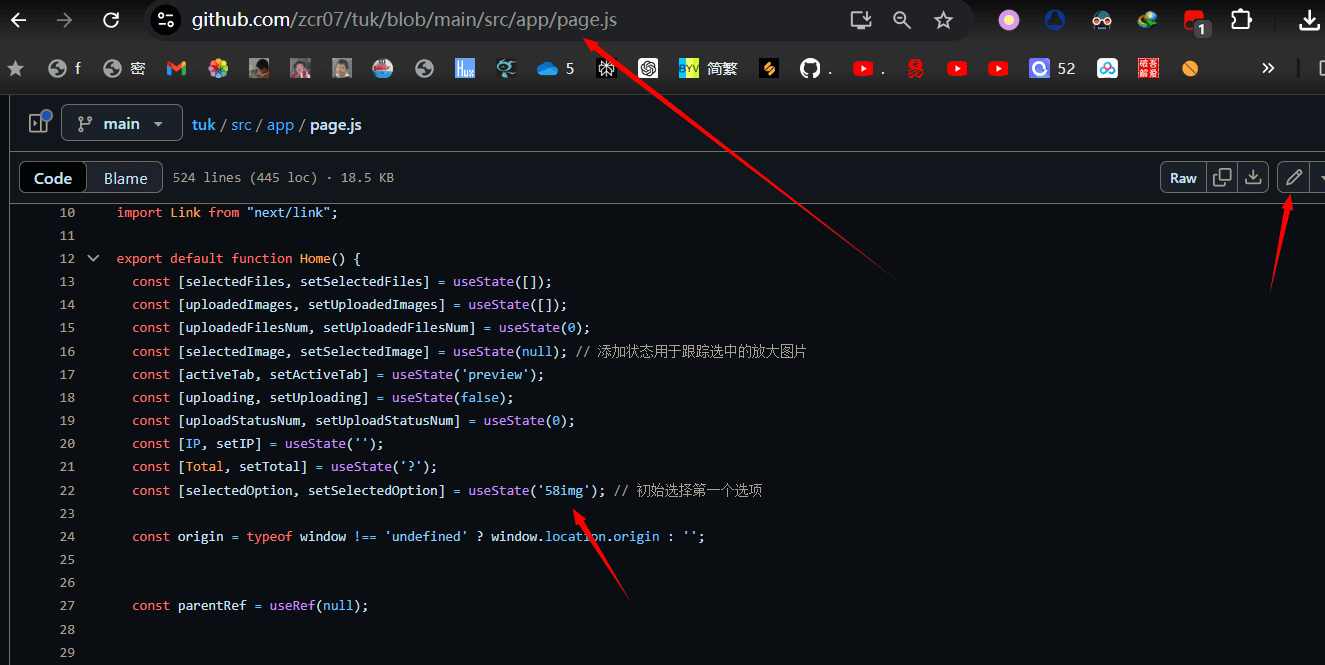Image resolution: width=1325 pixels, height=665 pixels.
Task: Open the ChatGPT bookmark icon
Action: click(648, 68)
